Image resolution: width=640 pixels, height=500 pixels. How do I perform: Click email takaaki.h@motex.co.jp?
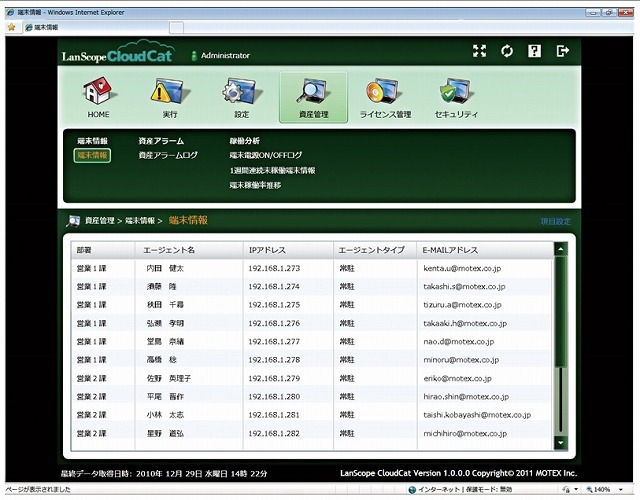(x=465, y=323)
